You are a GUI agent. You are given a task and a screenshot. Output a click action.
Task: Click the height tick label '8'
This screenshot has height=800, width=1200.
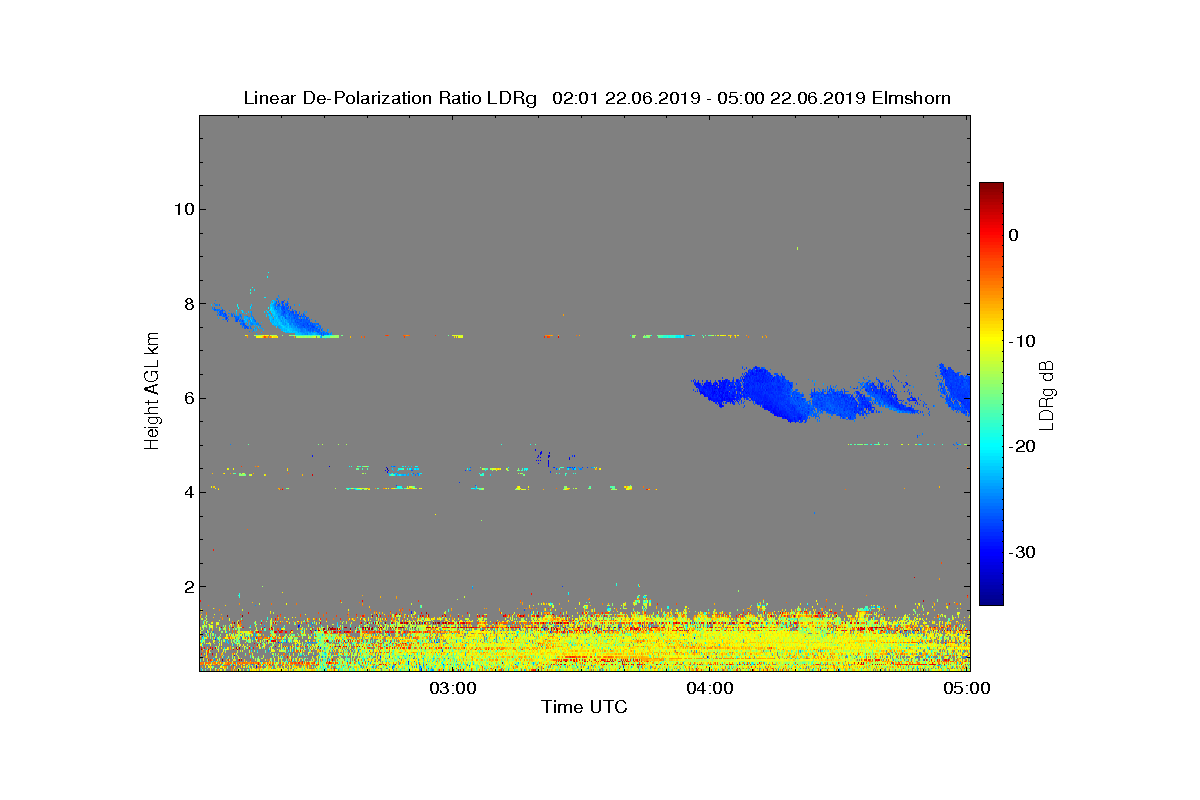coord(188,304)
